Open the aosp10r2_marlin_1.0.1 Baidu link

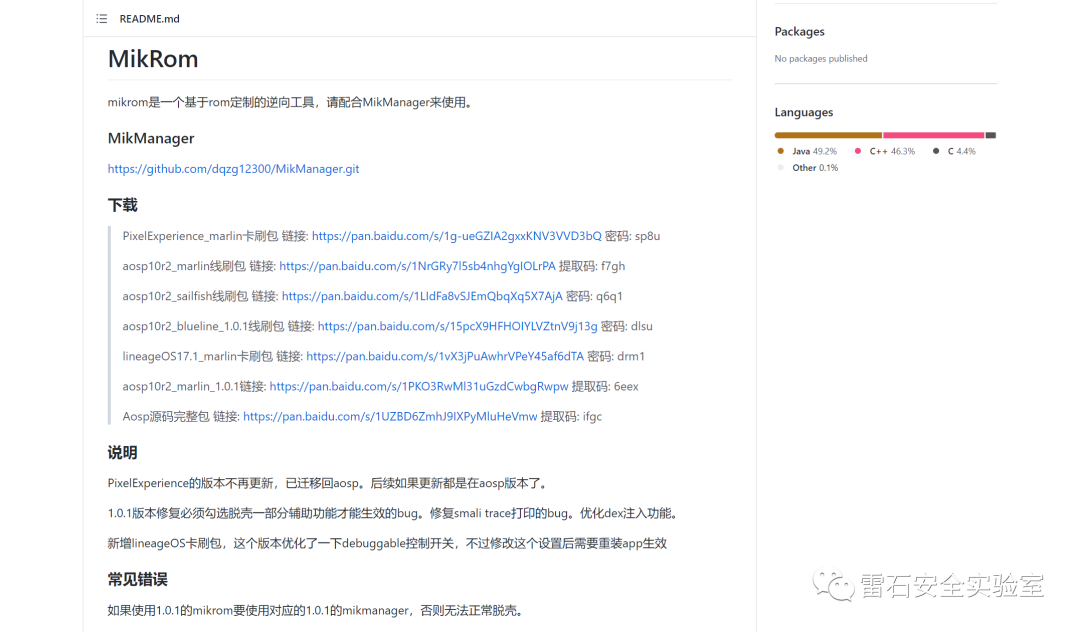419,386
